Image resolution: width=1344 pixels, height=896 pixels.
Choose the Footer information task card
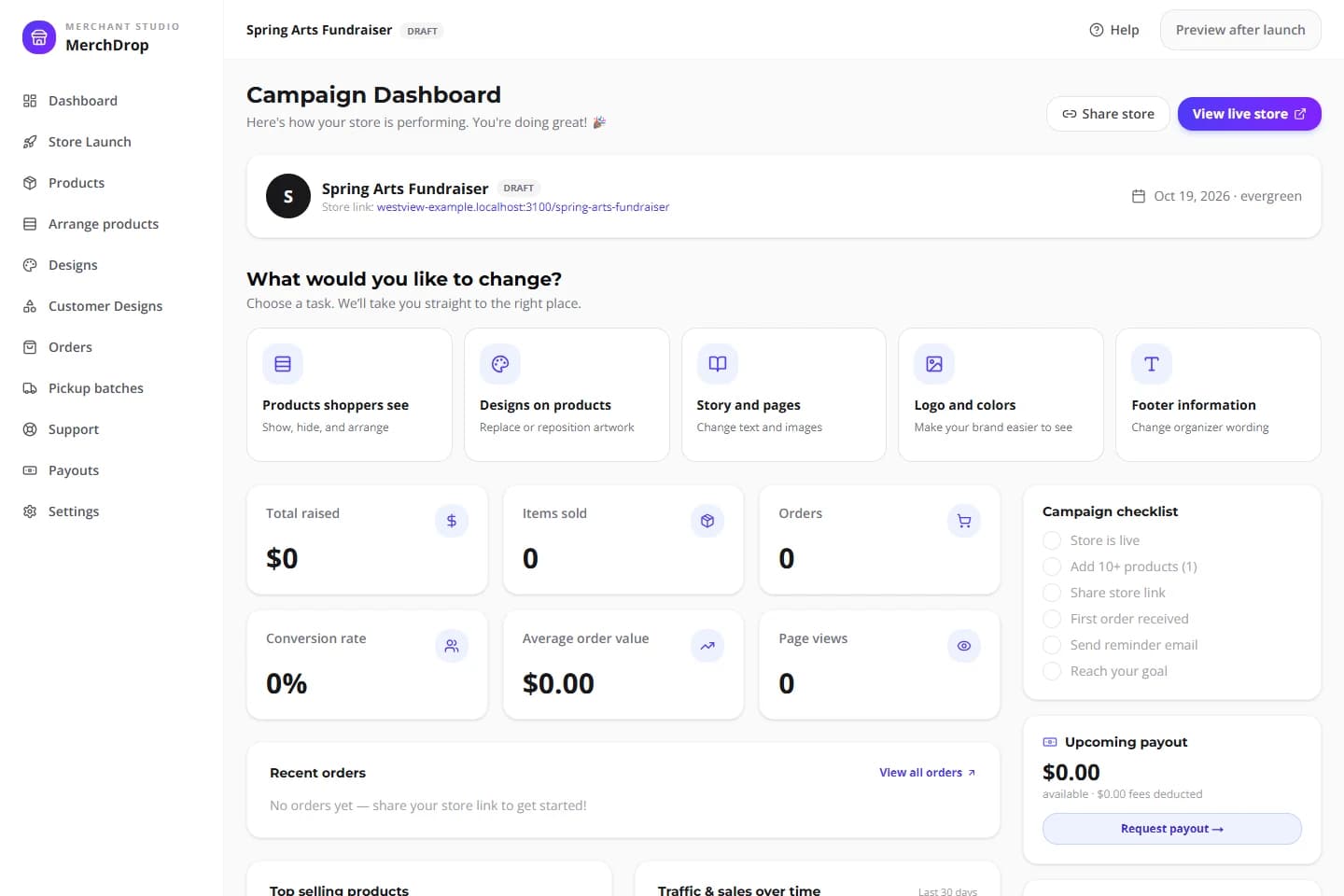(1218, 395)
